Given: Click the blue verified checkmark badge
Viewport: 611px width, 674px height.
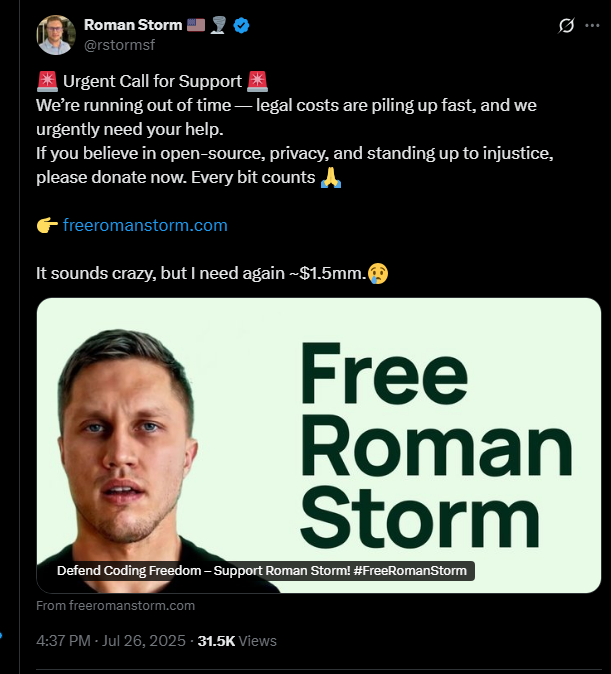Looking at the screenshot, I should (241, 25).
